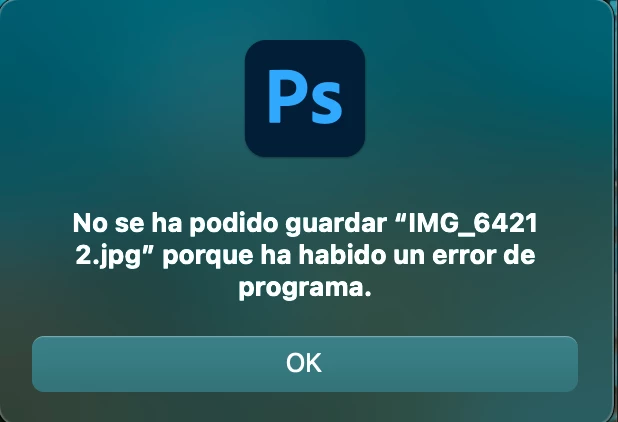The image size is (618, 422).
Task: Click the "IMG_6421" part of the filename
Action: tap(473, 224)
